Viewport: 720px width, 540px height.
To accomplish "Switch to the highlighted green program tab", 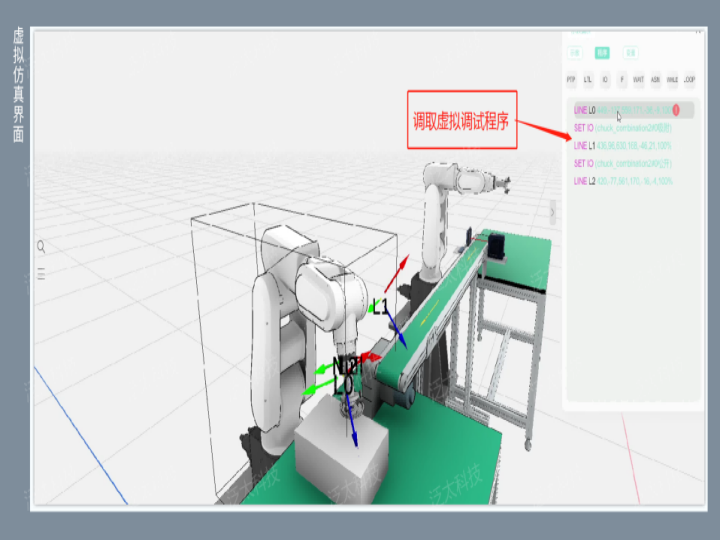I will click(602, 52).
